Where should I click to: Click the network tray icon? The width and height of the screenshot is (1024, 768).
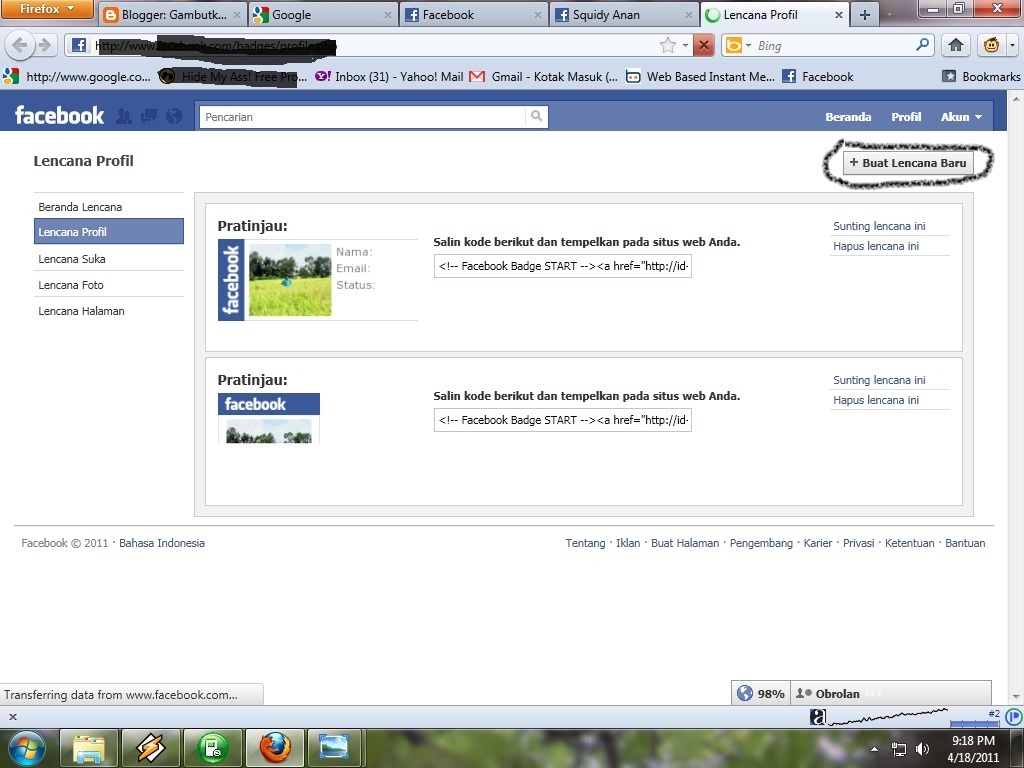899,749
